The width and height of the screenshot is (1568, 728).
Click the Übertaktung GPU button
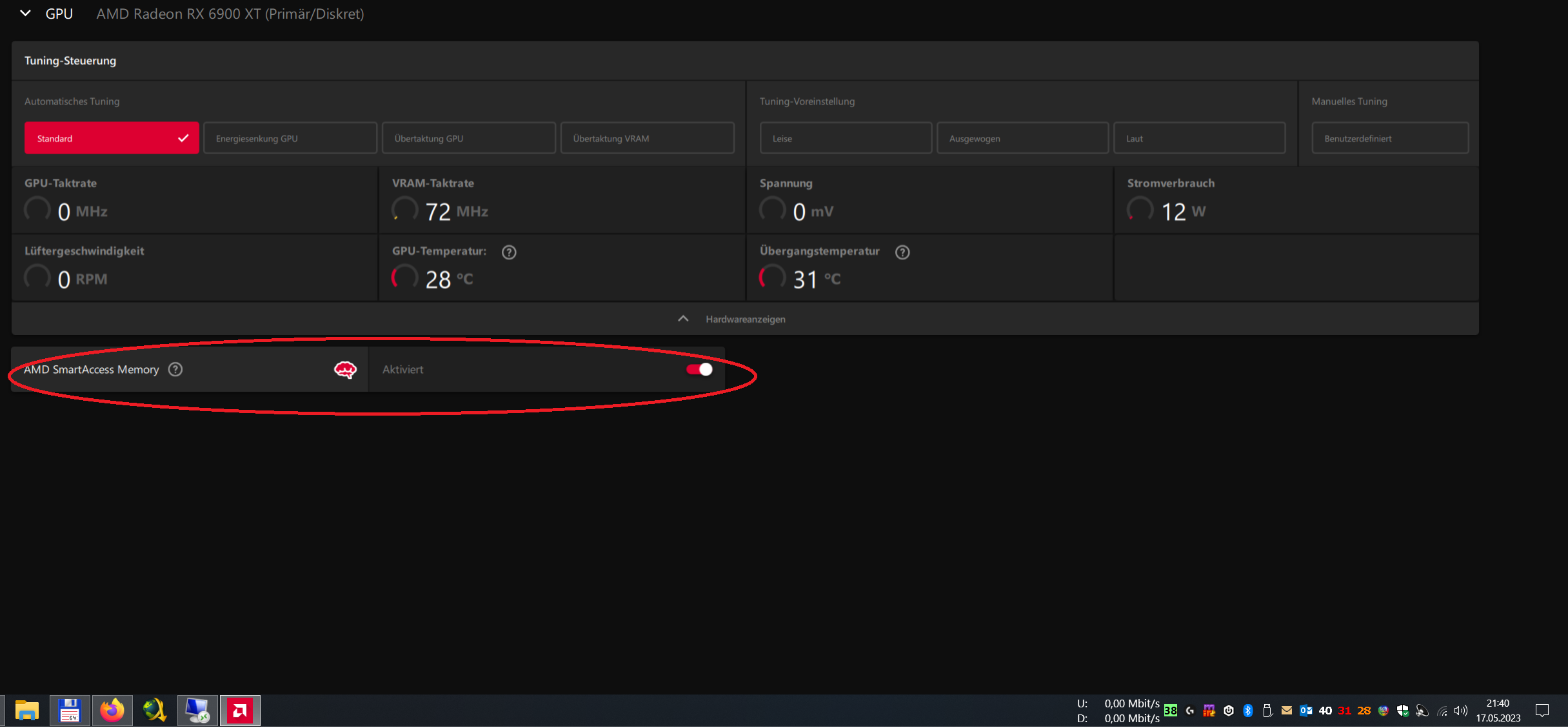coord(469,138)
